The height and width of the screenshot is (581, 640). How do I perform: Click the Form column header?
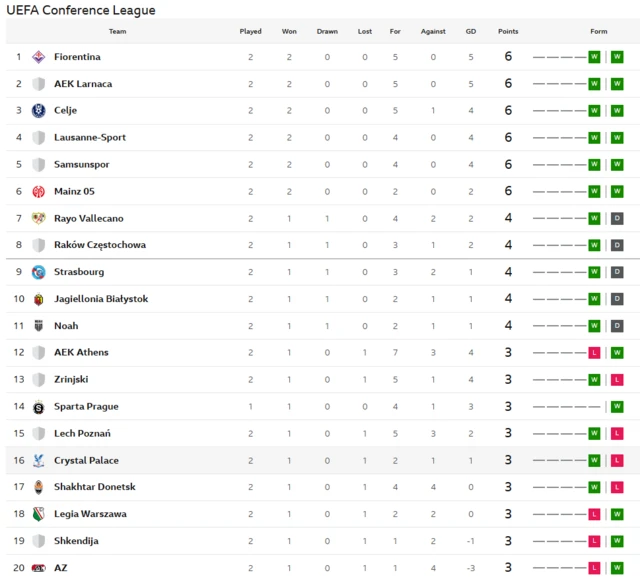598,31
